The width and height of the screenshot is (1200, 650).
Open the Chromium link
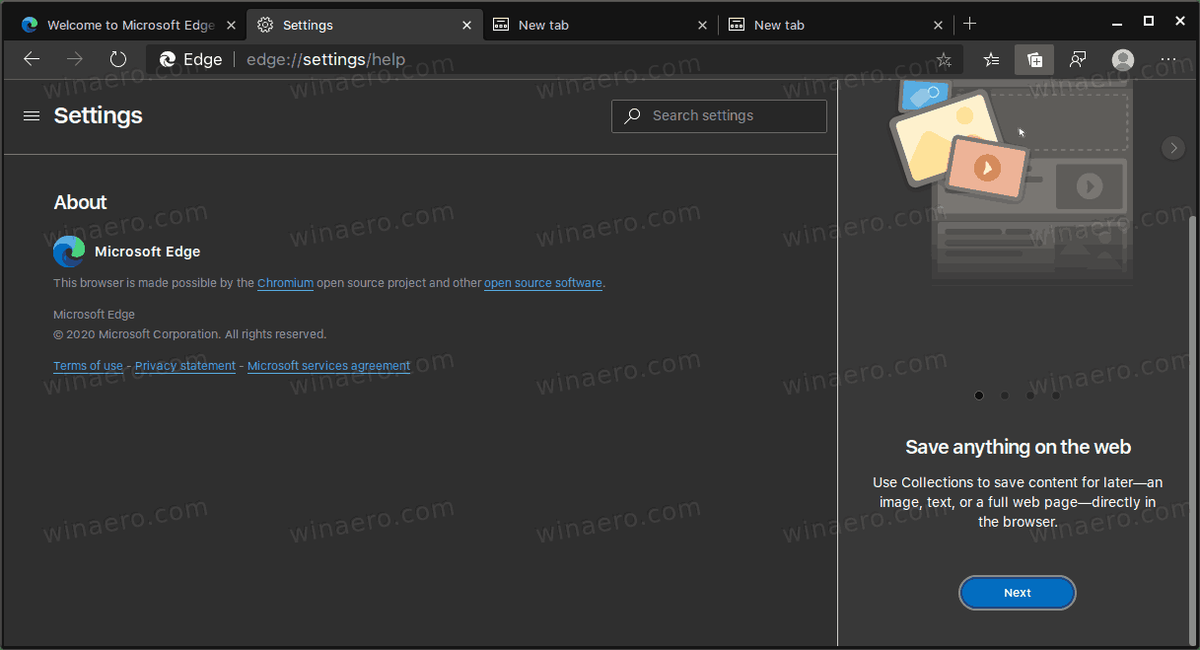tap(286, 283)
